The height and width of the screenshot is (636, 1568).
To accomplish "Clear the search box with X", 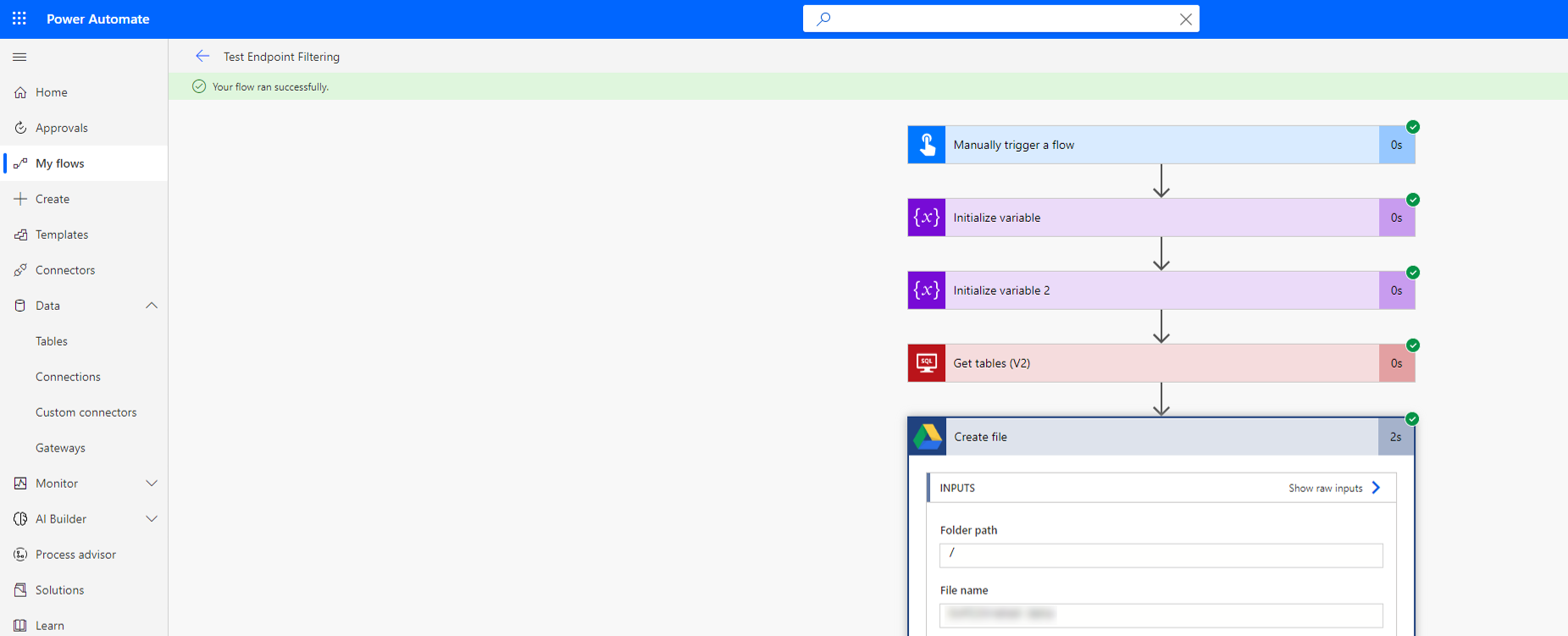I will (1185, 19).
